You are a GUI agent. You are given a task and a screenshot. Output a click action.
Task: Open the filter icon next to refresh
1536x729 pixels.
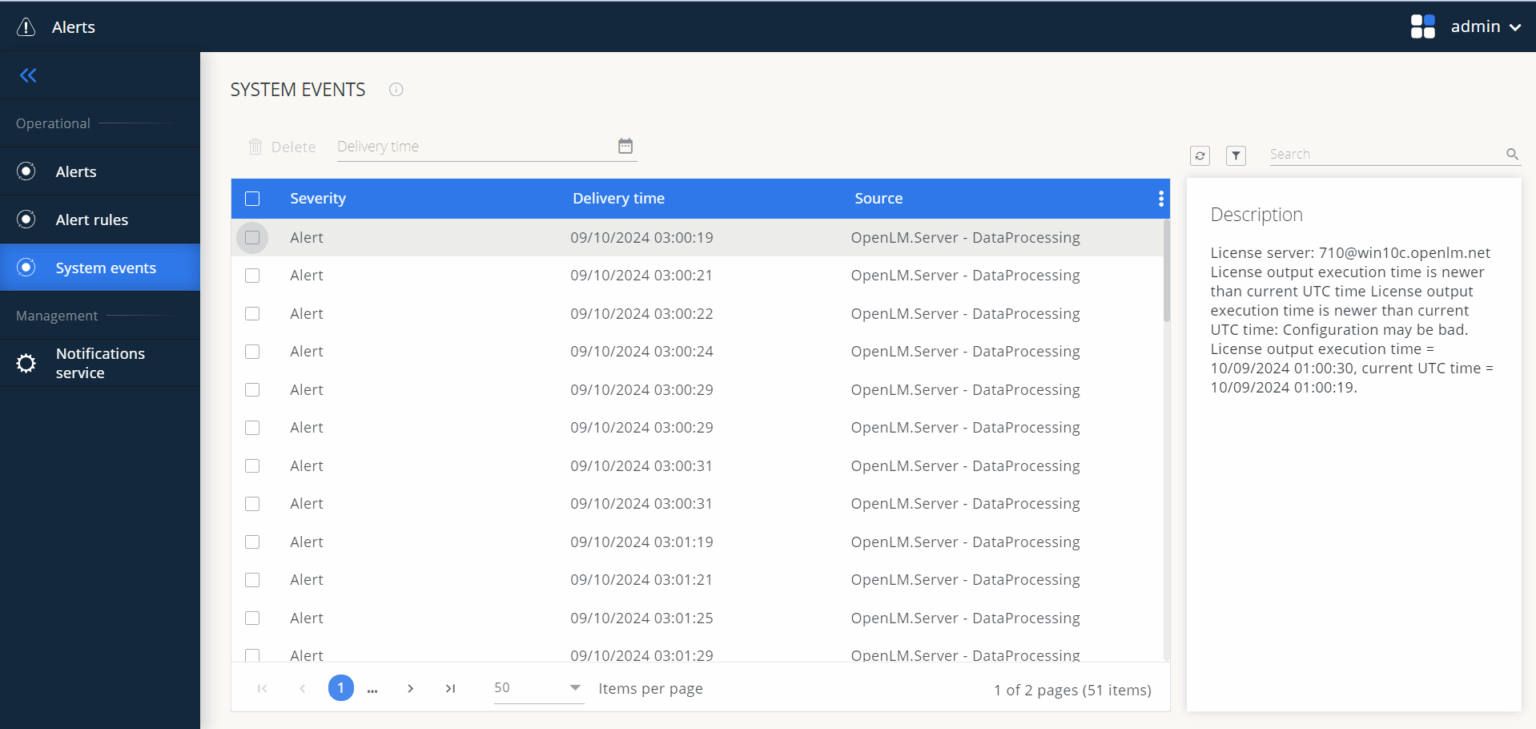tap(1236, 155)
